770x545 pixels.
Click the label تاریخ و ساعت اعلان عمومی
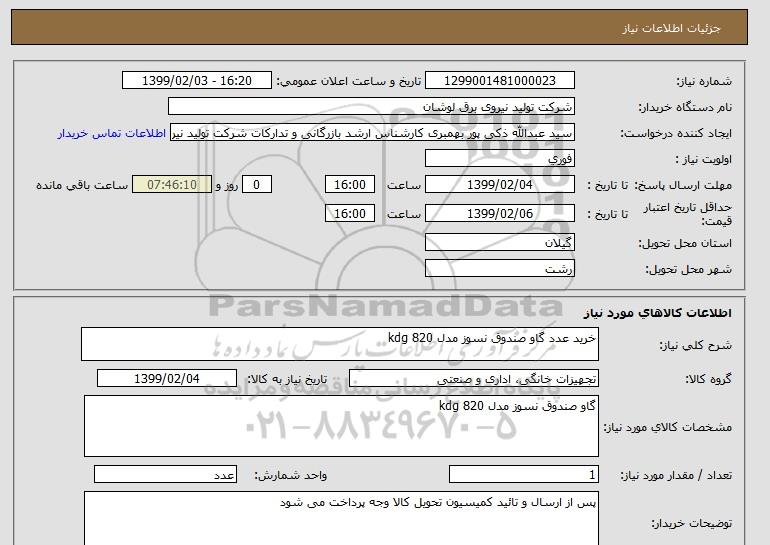tap(349, 82)
